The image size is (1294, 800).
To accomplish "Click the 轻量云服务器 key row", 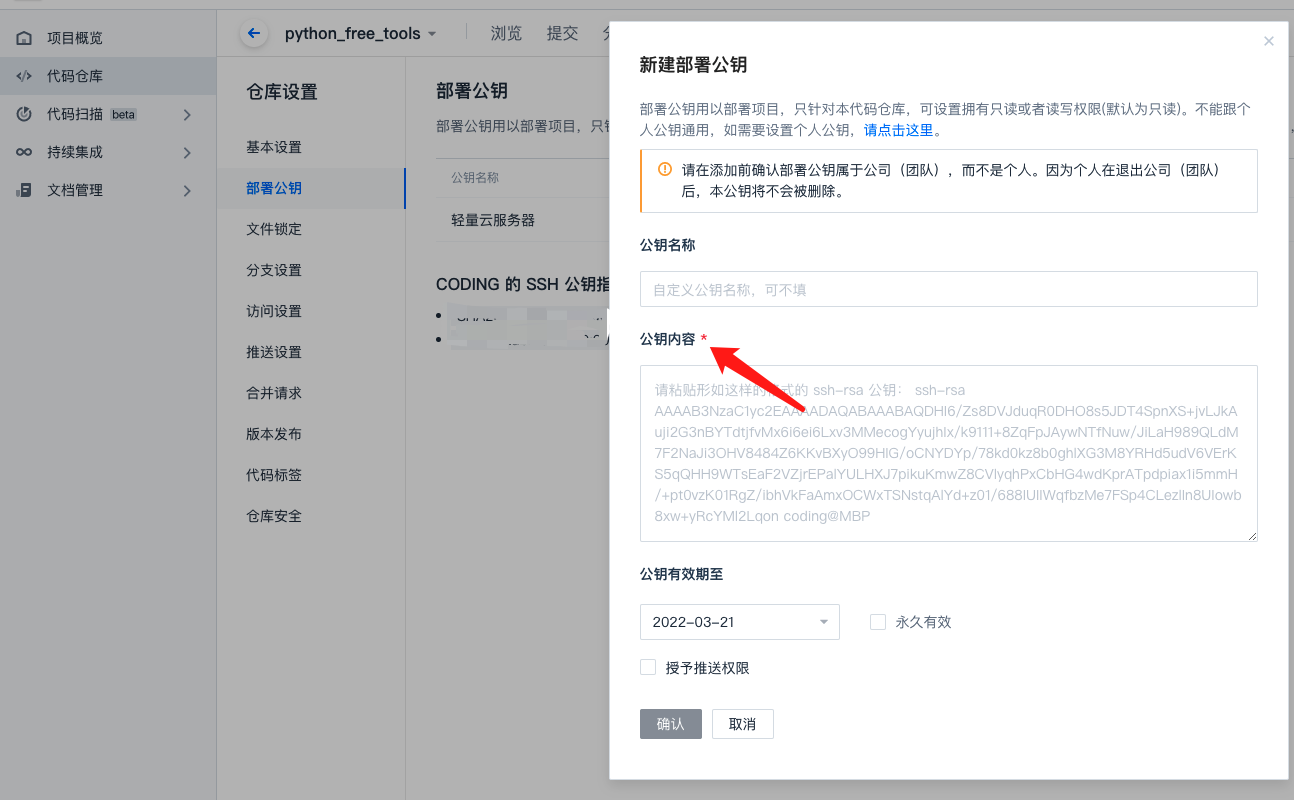I will [523, 220].
